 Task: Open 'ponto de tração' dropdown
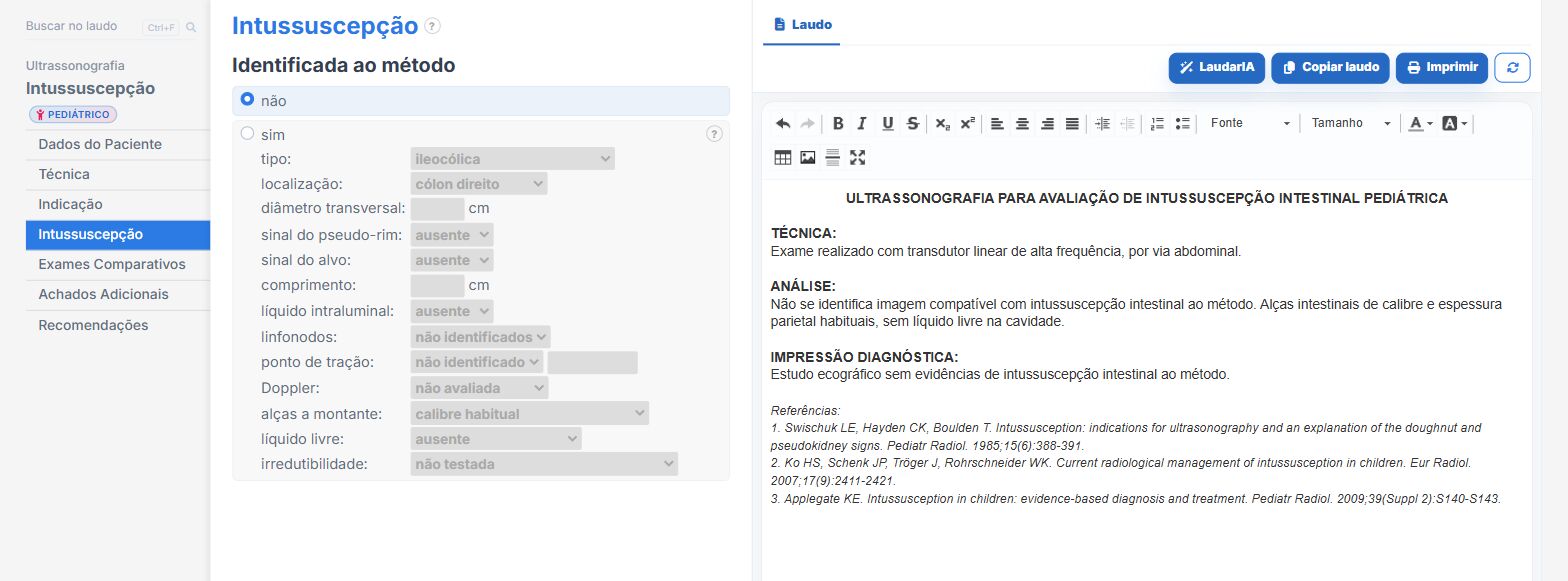(477, 362)
